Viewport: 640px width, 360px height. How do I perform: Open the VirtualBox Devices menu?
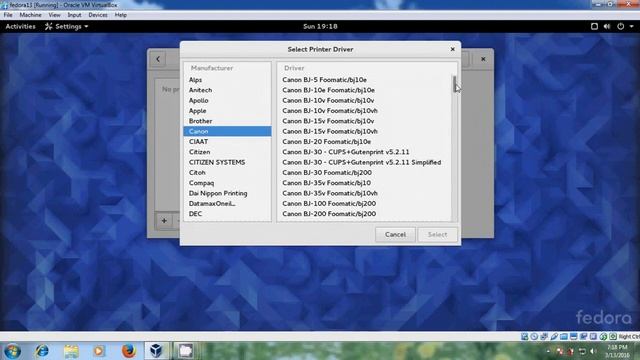coord(98,15)
